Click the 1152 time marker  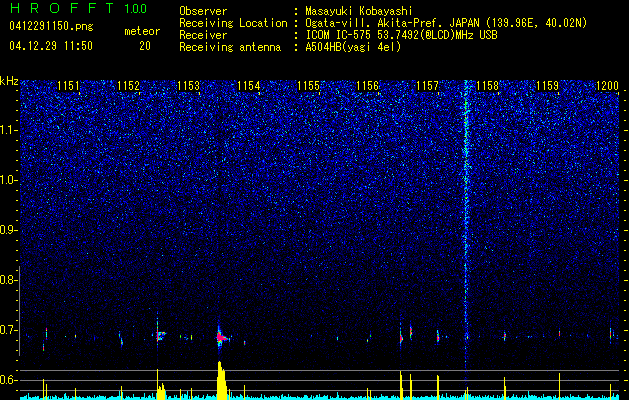pyautogui.click(x=128, y=86)
